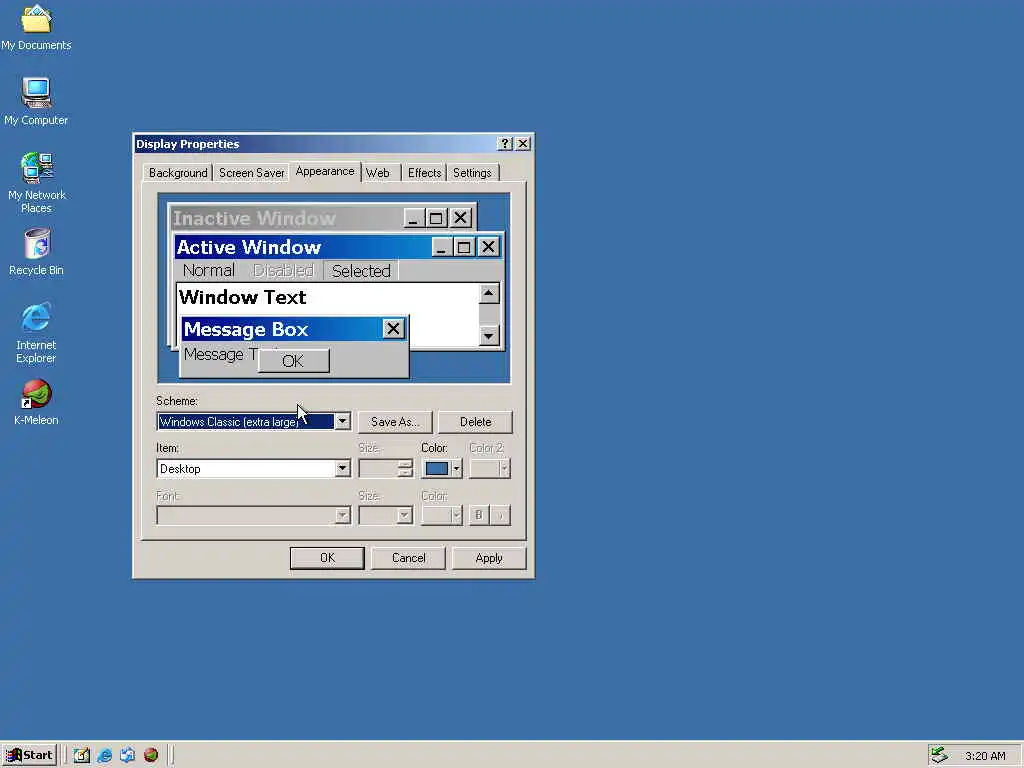Click the network tray icon
This screenshot has width=1024, height=768.
click(x=939, y=755)
